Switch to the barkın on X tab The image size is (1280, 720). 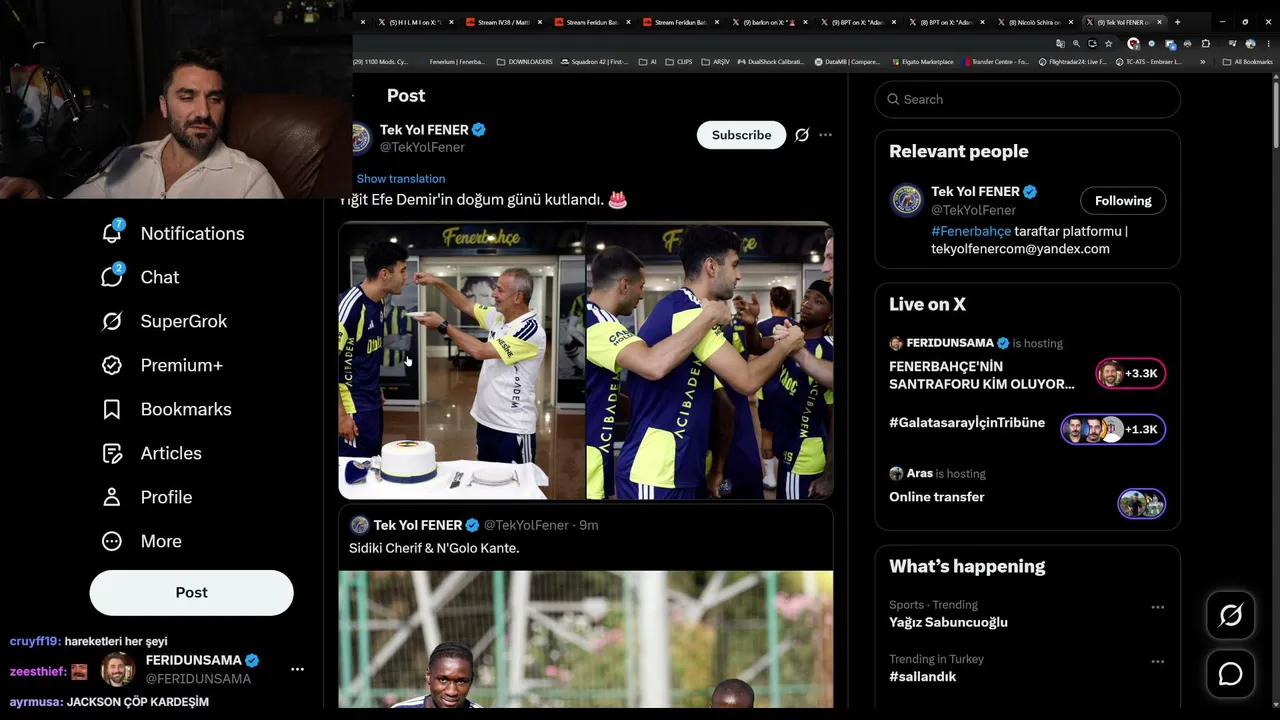click(x=770, y=22)
